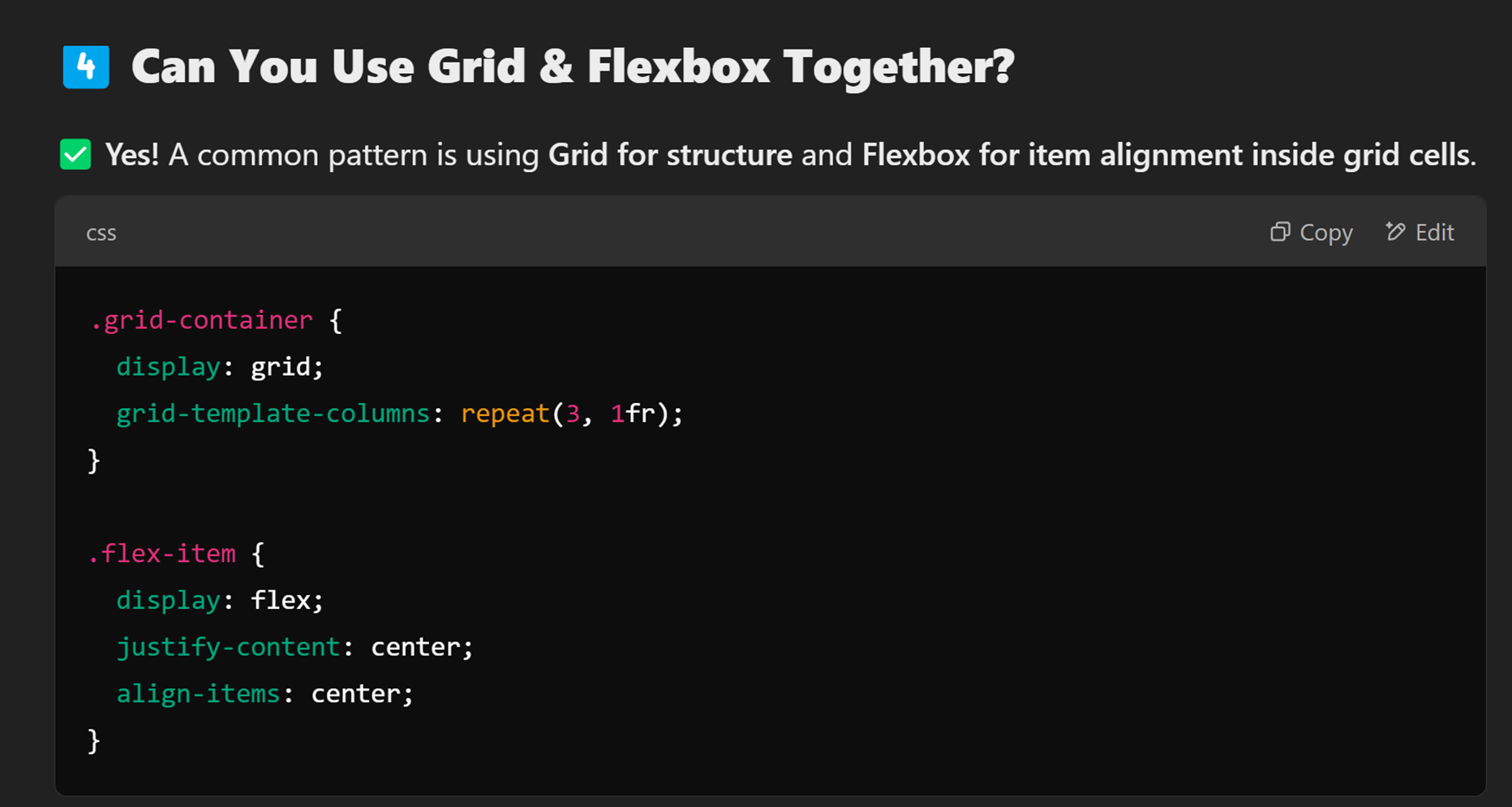Click the .flex-item selector text
The height and width of the screenshot is (807, 1512).
(x=162, y=554)
